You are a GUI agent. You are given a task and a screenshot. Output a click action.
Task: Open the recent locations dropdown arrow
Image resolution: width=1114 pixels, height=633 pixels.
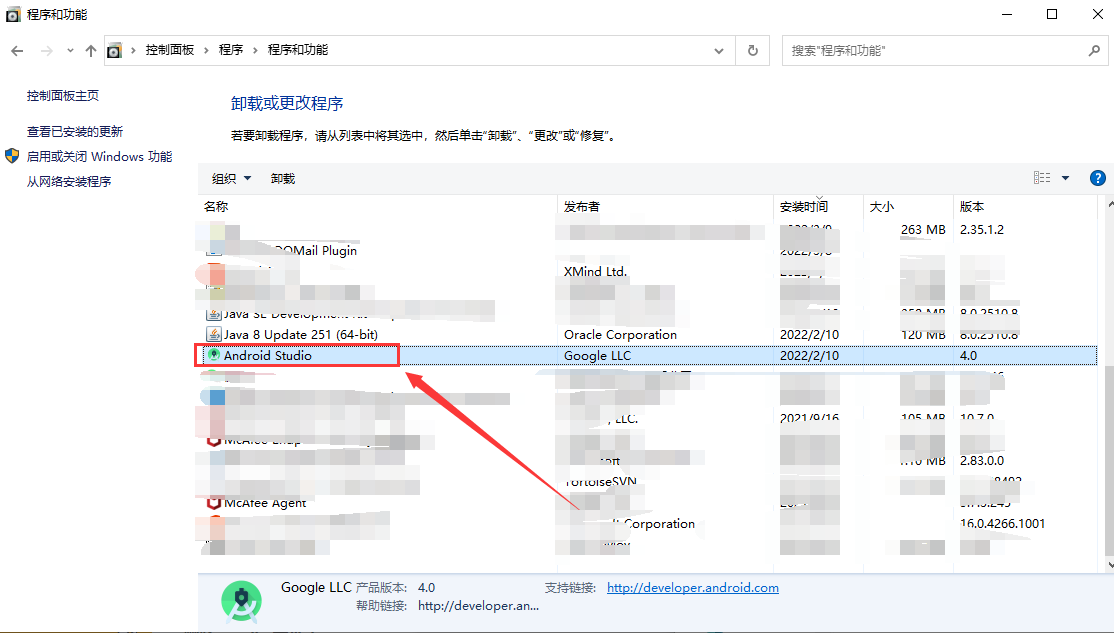70,50
